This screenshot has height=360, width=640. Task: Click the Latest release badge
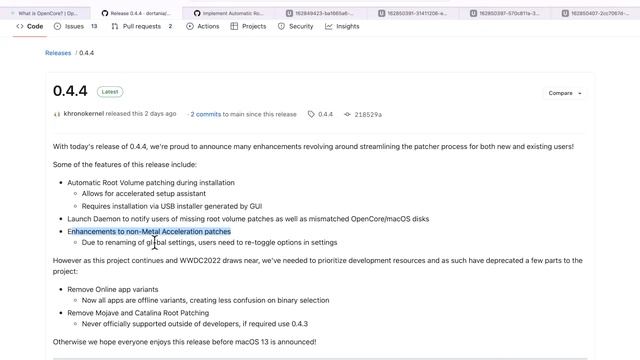tap(110, 92)
